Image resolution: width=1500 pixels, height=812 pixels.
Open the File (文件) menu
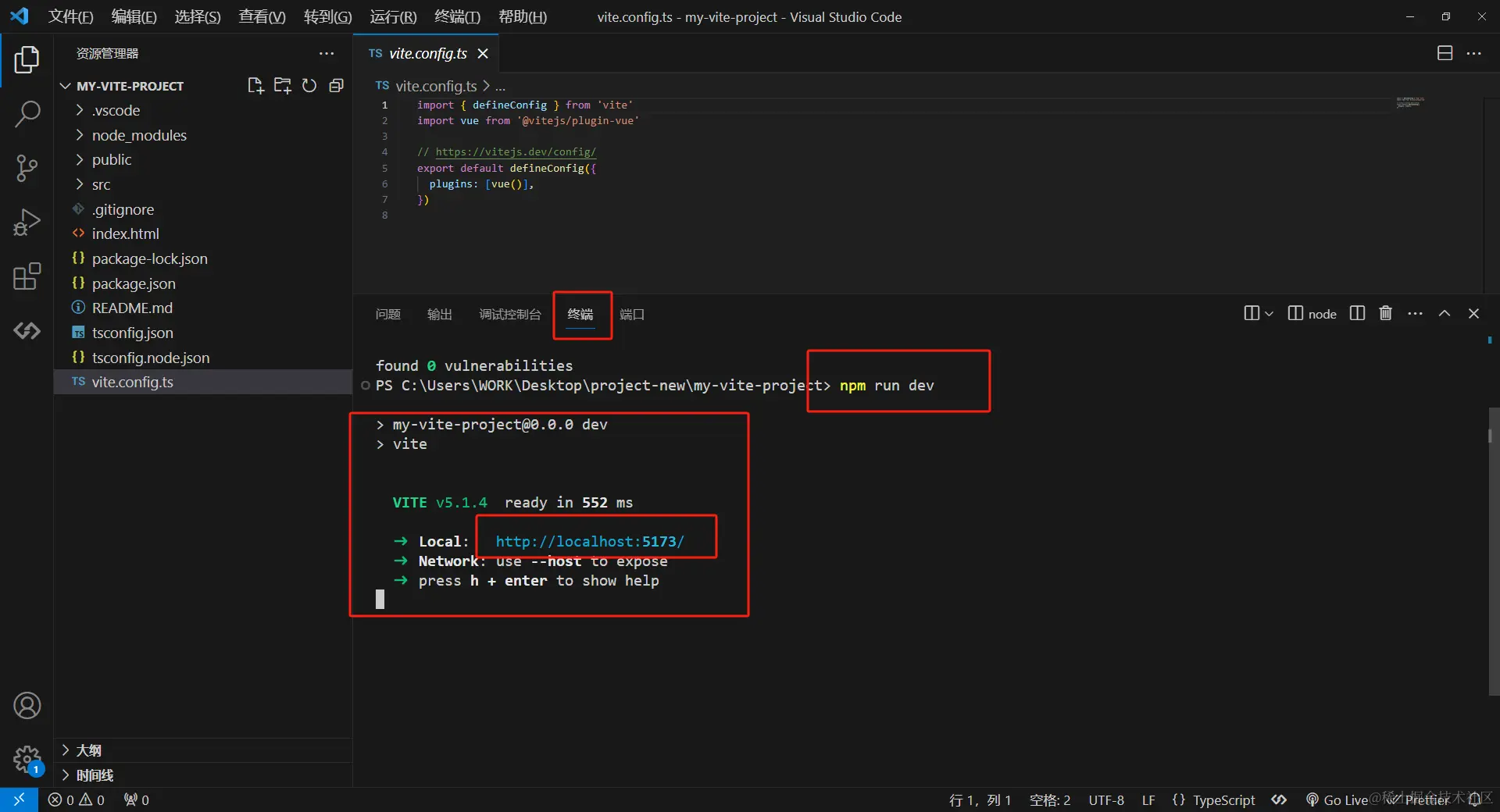click(x=70, y=16)
